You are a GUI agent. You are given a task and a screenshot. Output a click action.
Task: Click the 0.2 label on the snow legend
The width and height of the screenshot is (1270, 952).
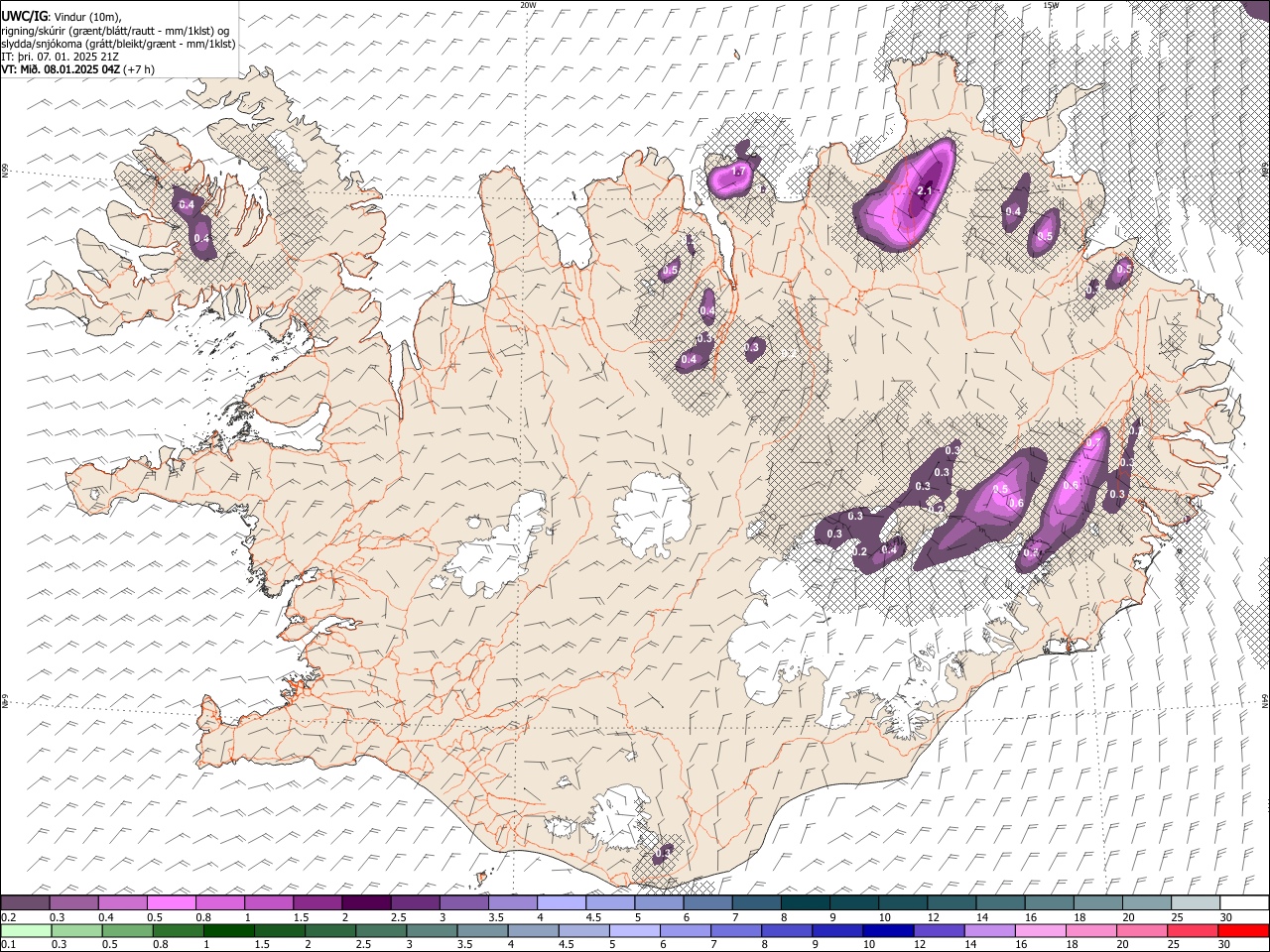coord(7,916)
